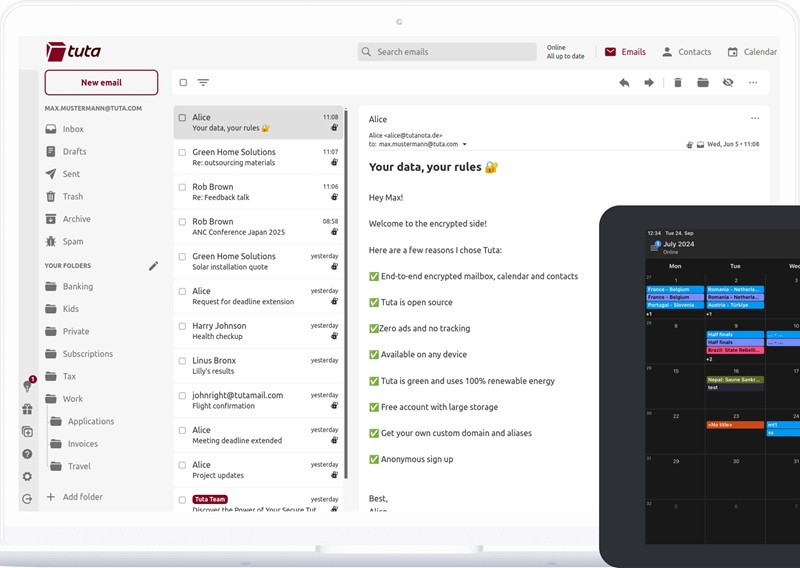Click the gift icon in left rail
This screenshot has width=800, height=568.
point(28,409)
